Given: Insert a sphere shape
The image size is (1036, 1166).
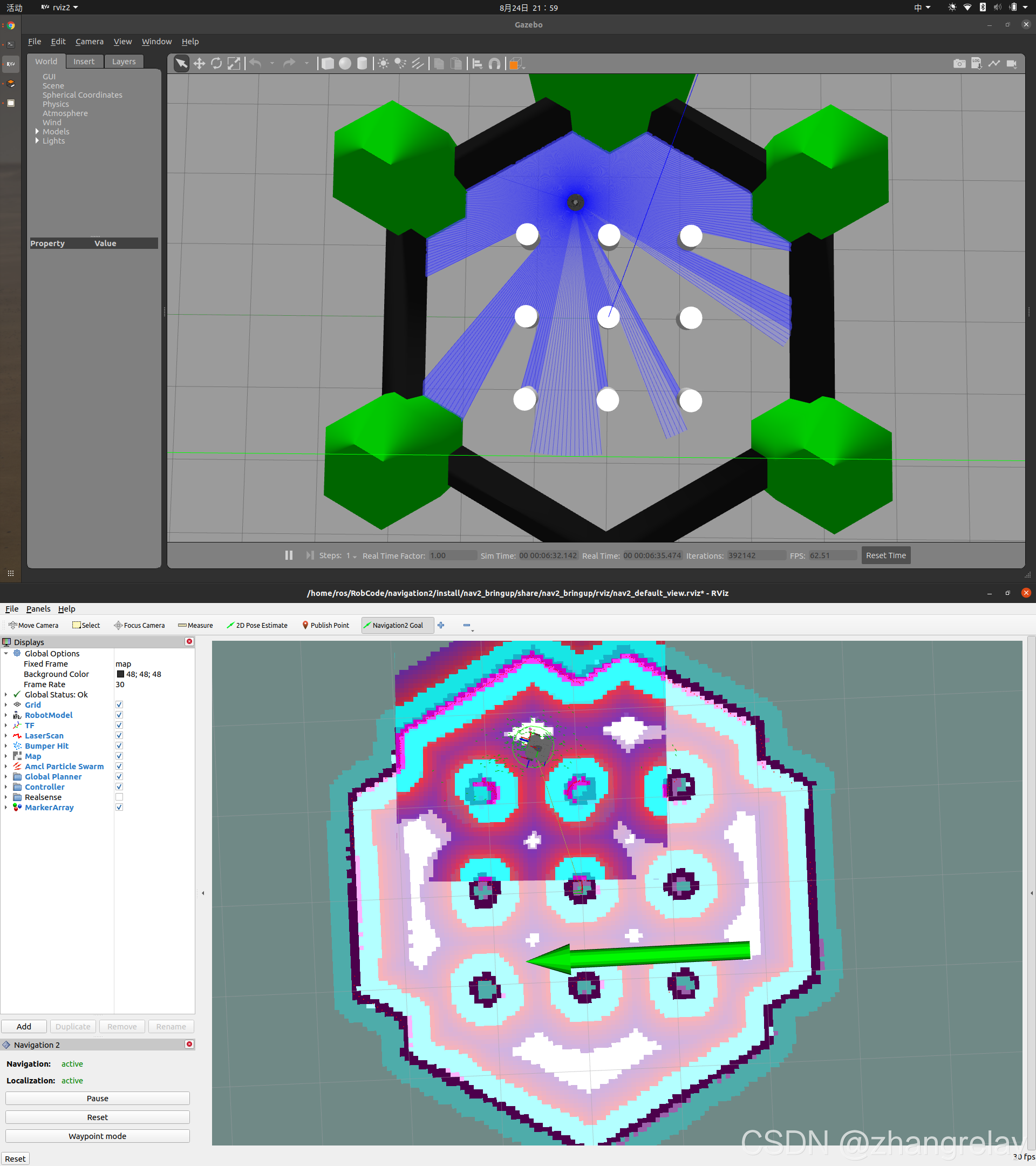Looking at the screenshot, I should pos(345,63).
